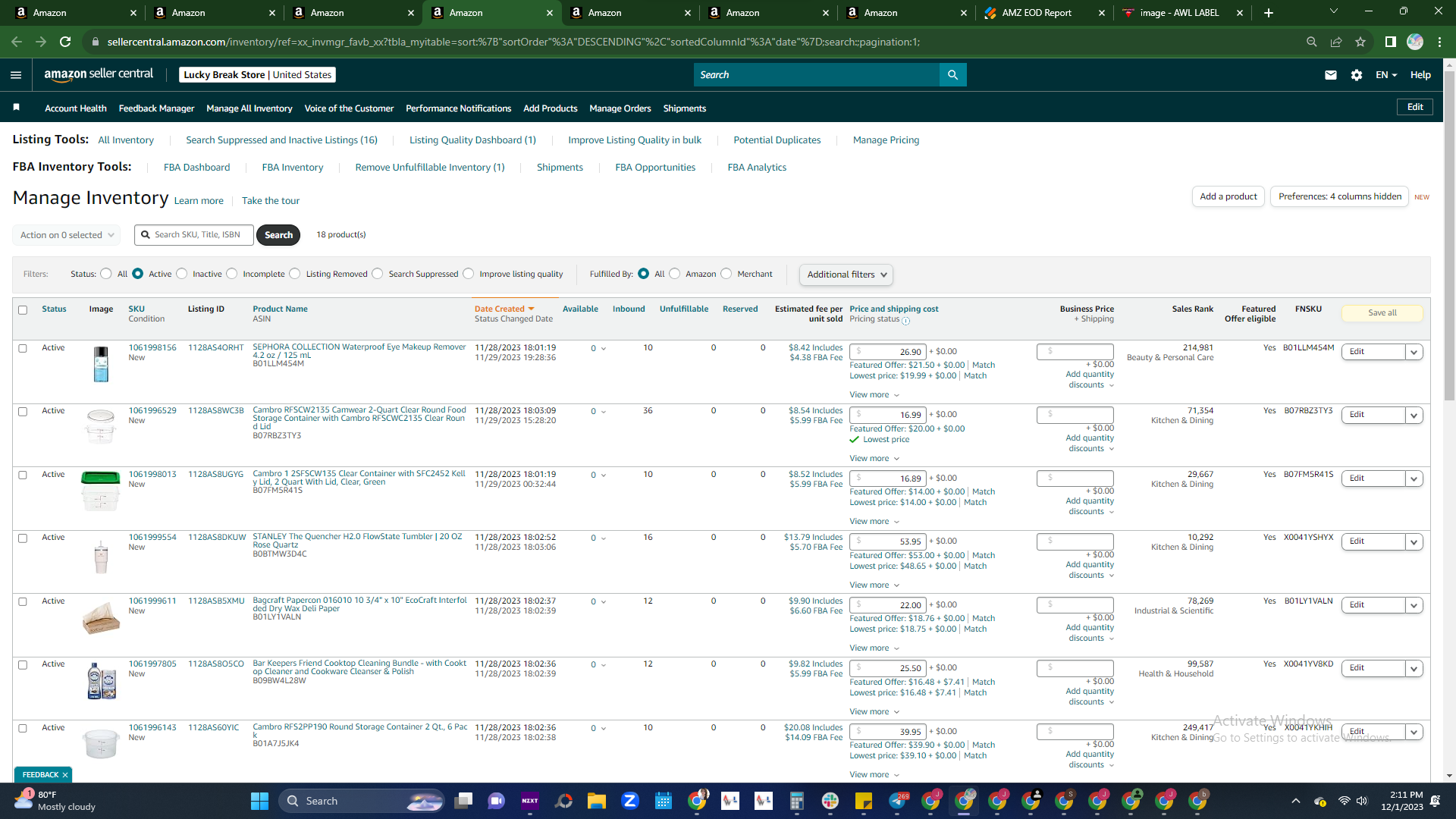
Task: Show hidden system tray icons
Action: [x=1296, y=801]
